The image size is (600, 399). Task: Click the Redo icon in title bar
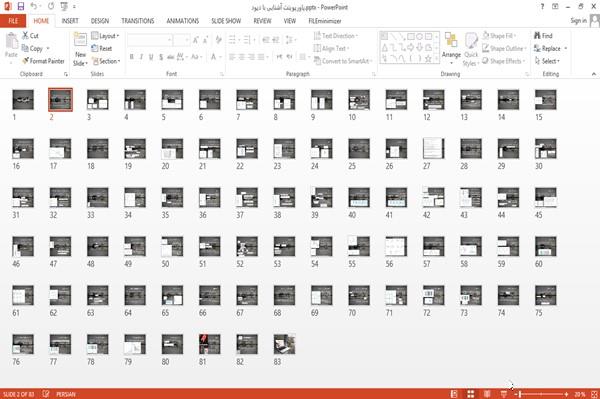coord(51,7)
